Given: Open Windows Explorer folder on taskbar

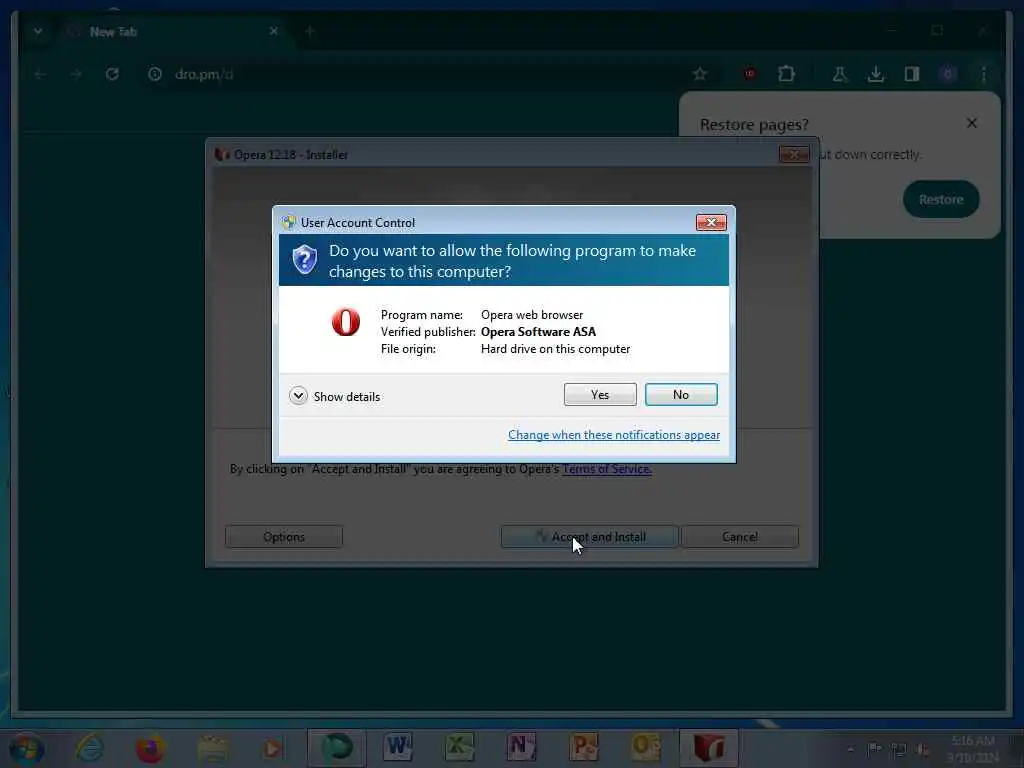Looking at the screenshot, I should coord(212,748).
